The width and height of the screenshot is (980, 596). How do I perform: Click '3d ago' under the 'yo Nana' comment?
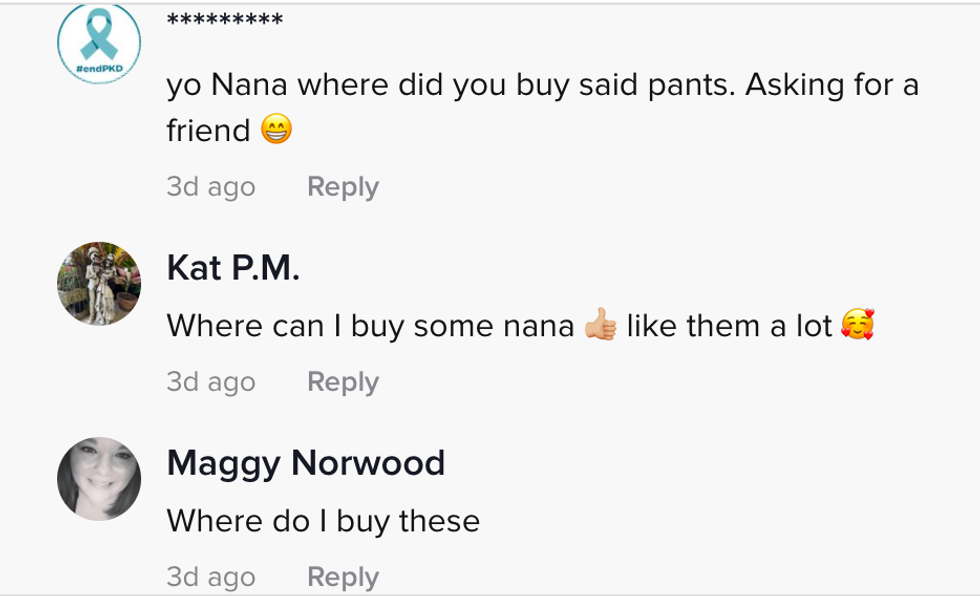[210, 187]
